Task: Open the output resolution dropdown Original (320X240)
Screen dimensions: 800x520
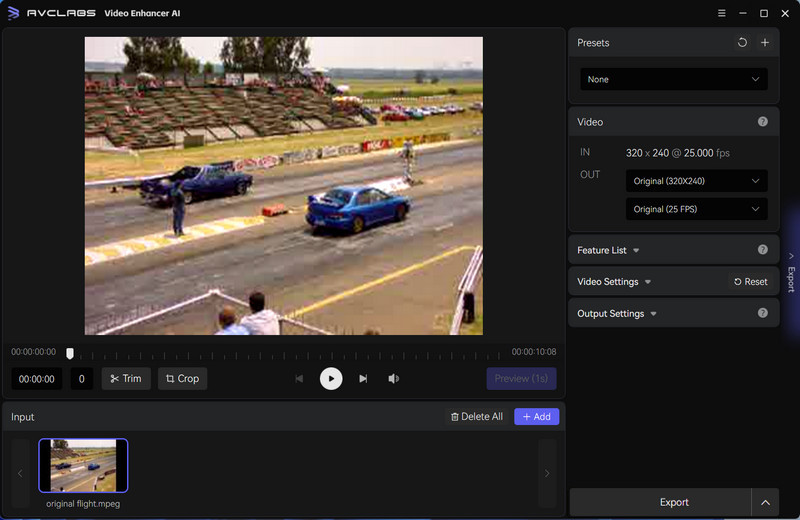Action: (x=696, y=181)
